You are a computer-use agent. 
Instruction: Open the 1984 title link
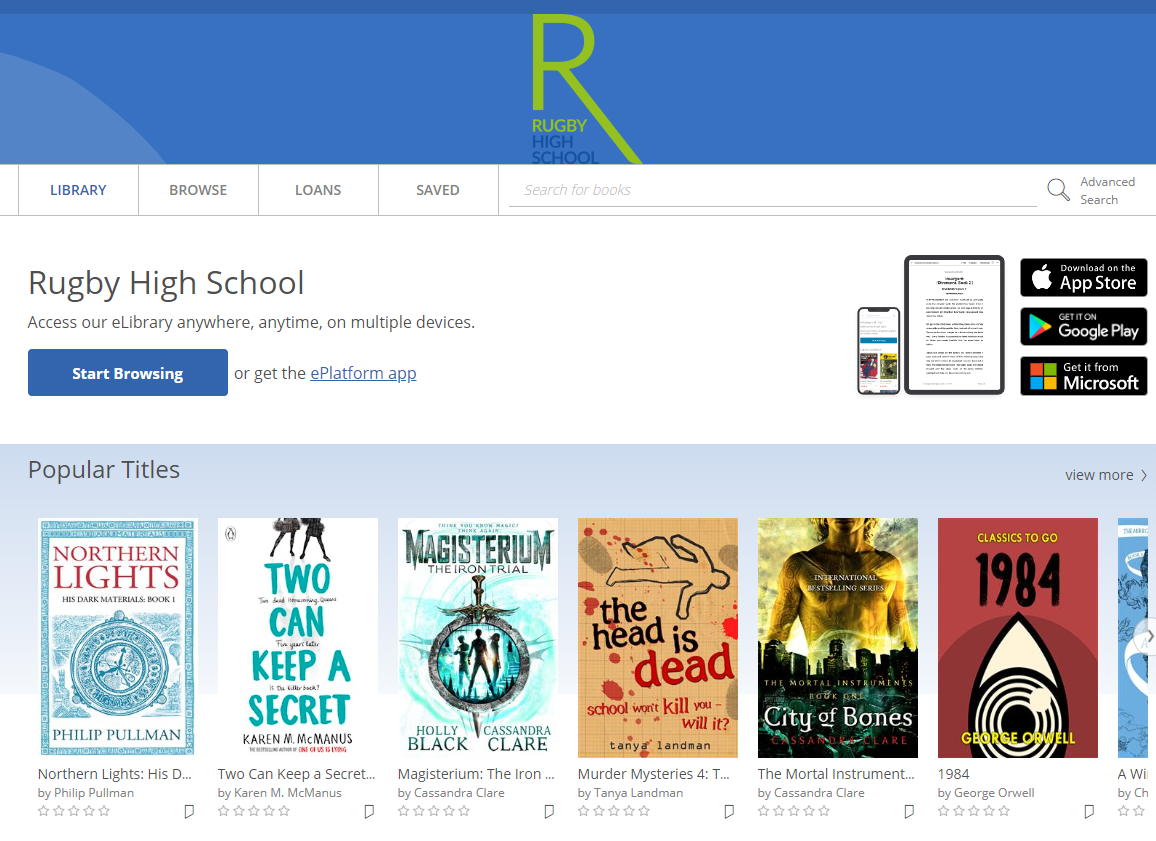(x=953, y=774)
